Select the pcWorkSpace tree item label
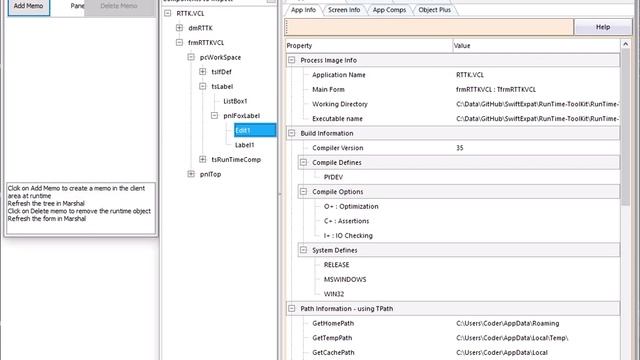Image resolution: width=640 pixels, height=360 pixels. tap(220, 58)
